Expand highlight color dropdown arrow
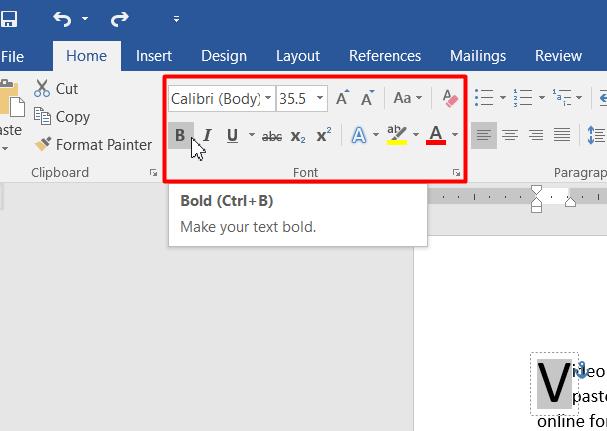 pos(416,135)
